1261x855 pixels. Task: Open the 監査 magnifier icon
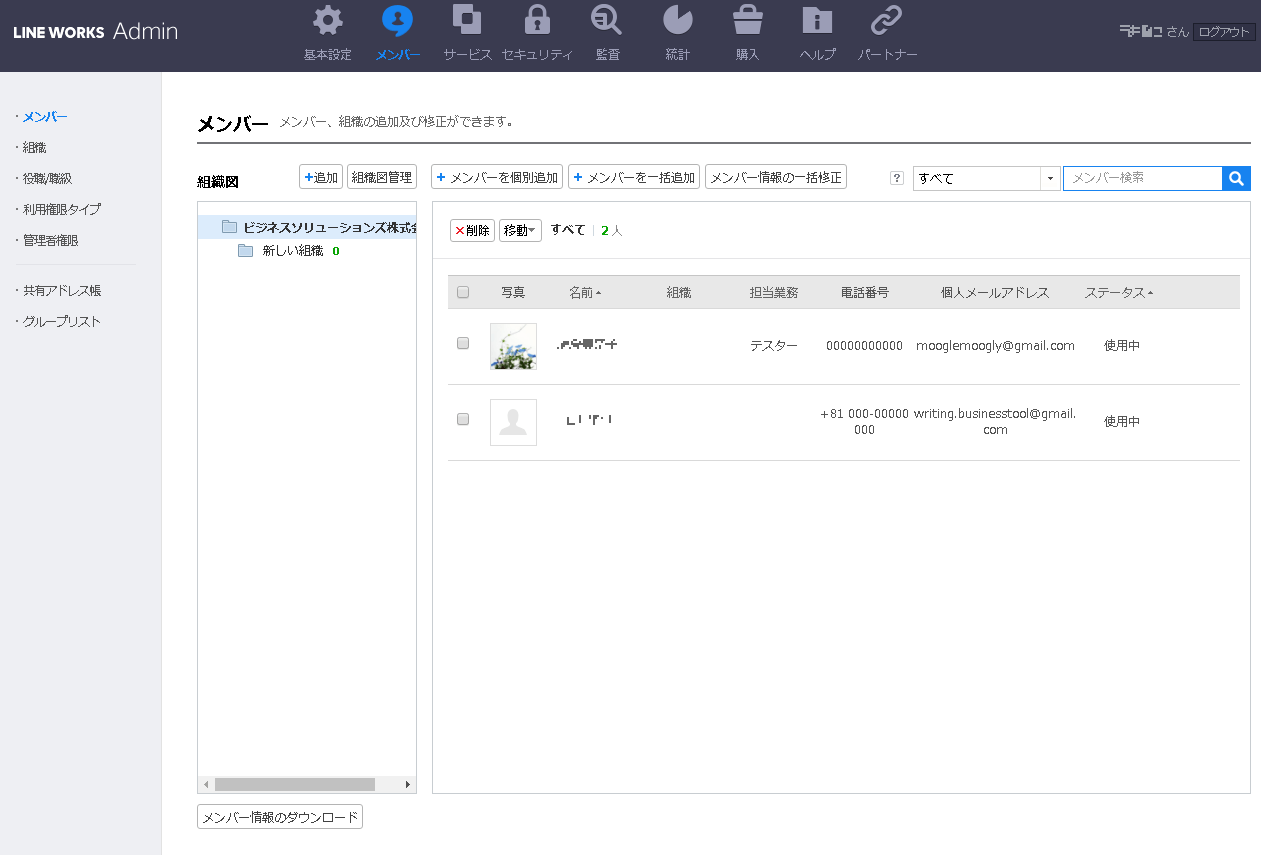(607, 21)
